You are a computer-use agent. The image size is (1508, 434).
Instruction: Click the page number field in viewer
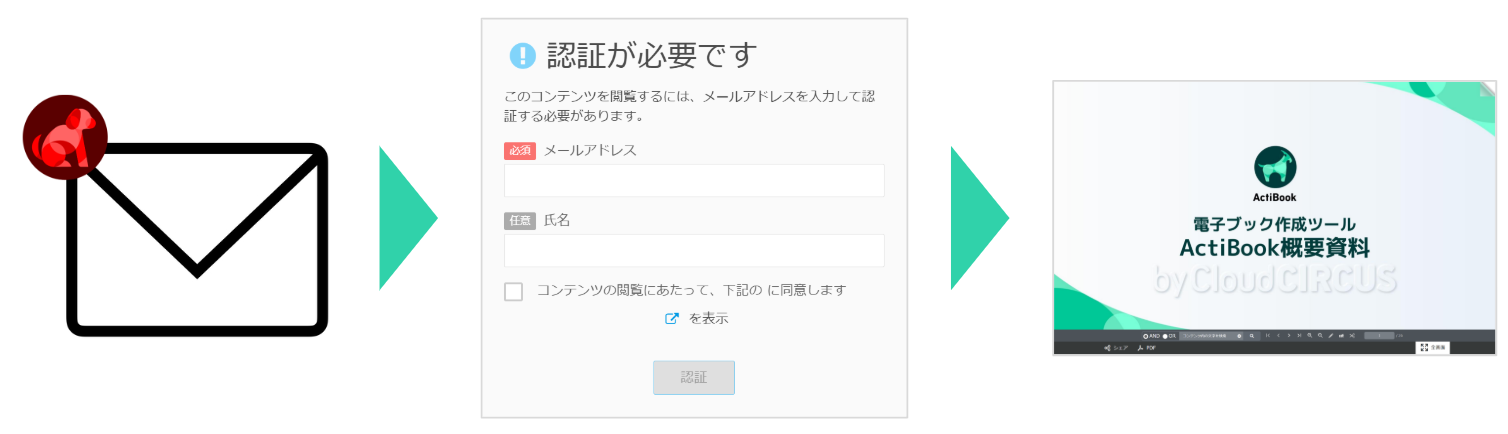click(x=1379, y=336)
